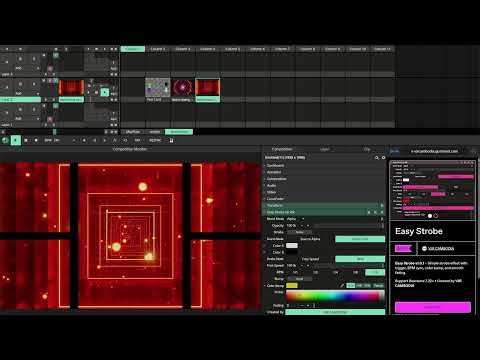
Task: Launch the red circular ring clip thumbnail
Action: (x=183, y=87)
